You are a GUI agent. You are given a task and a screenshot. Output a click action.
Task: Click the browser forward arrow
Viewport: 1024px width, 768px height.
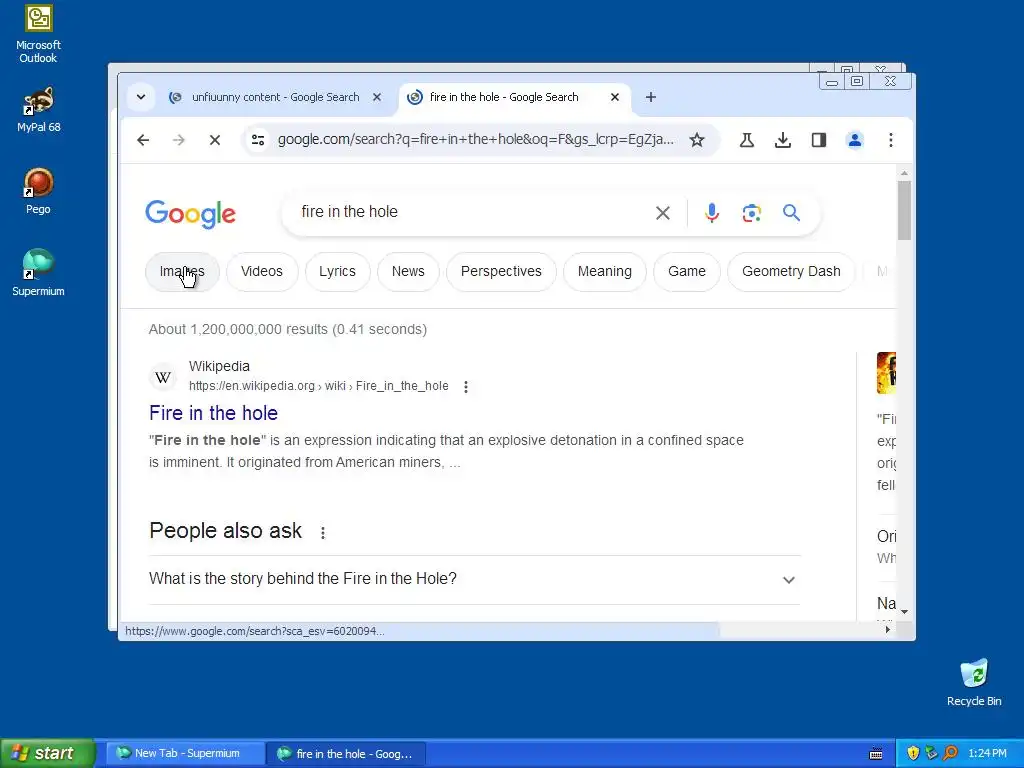[x=178, y=140]
